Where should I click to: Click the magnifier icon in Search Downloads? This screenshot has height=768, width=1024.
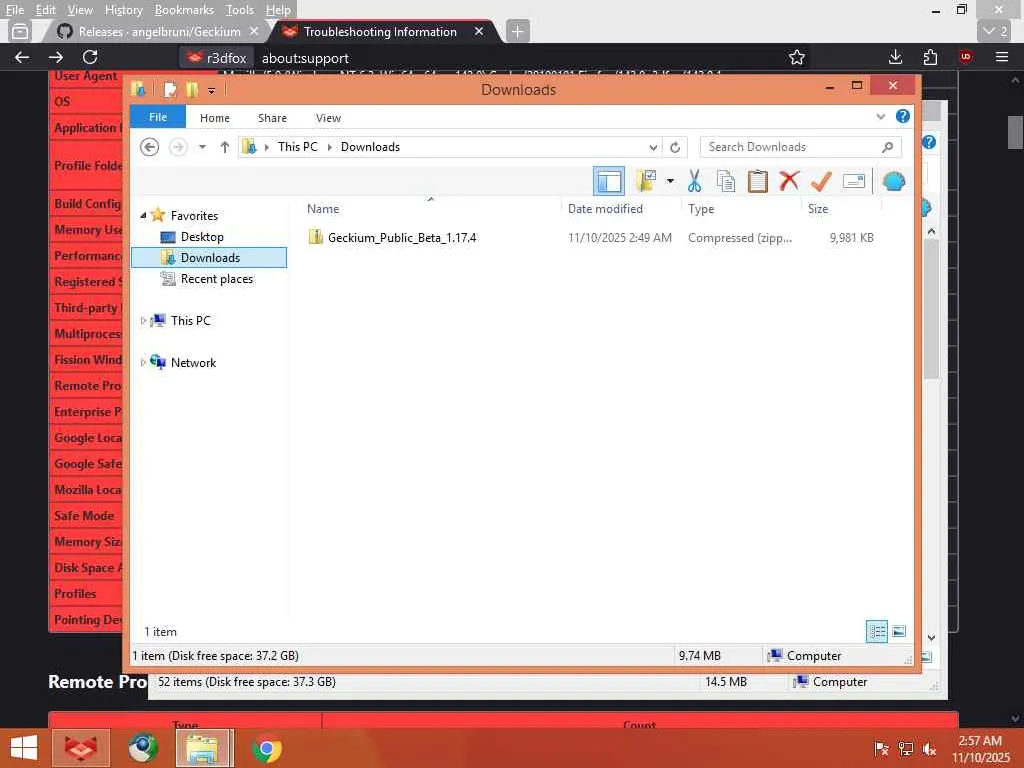point(888,147)
